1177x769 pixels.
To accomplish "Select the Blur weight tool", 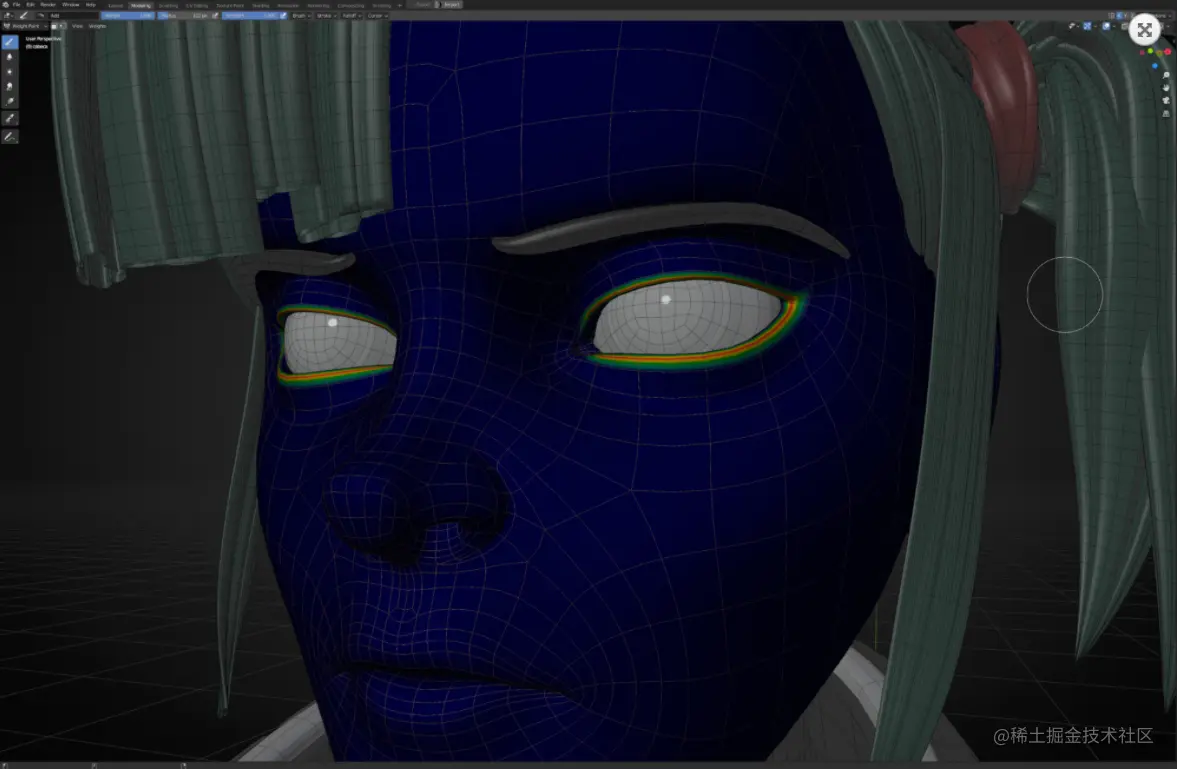I will coord(10,57).
